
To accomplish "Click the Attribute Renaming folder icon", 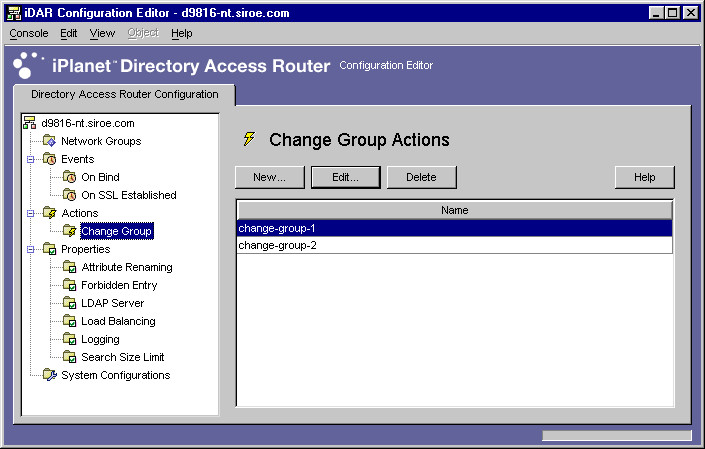I will 70,267.
